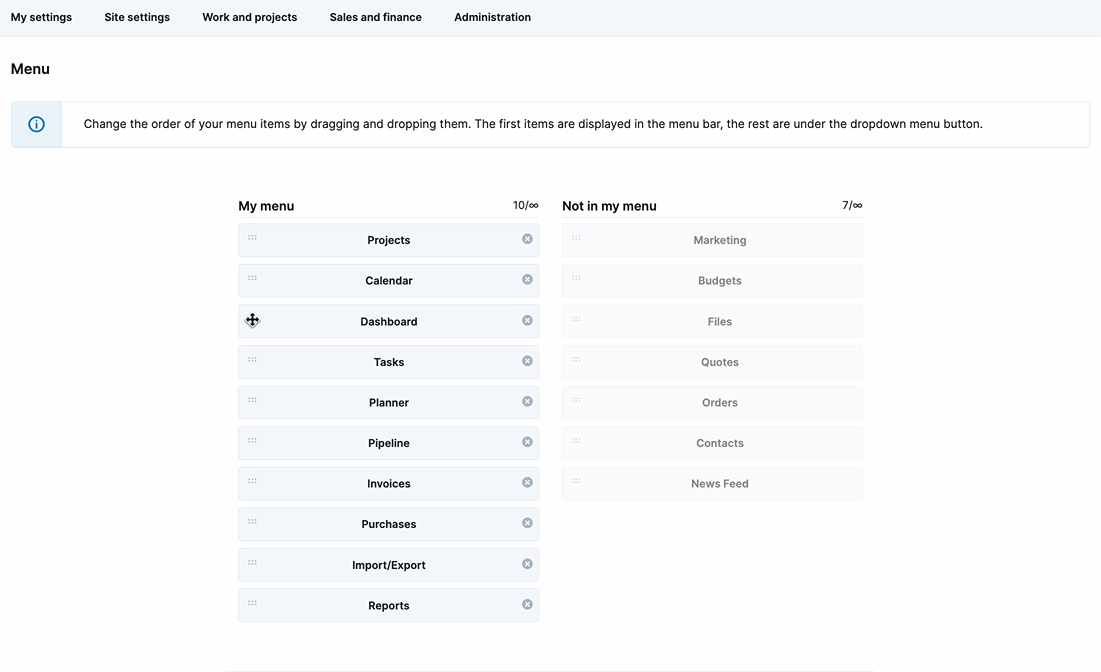The height and width of the screenshot is (672, 1101).
Task: Select the Purchases menu item row
Action: tap(388, 525)
